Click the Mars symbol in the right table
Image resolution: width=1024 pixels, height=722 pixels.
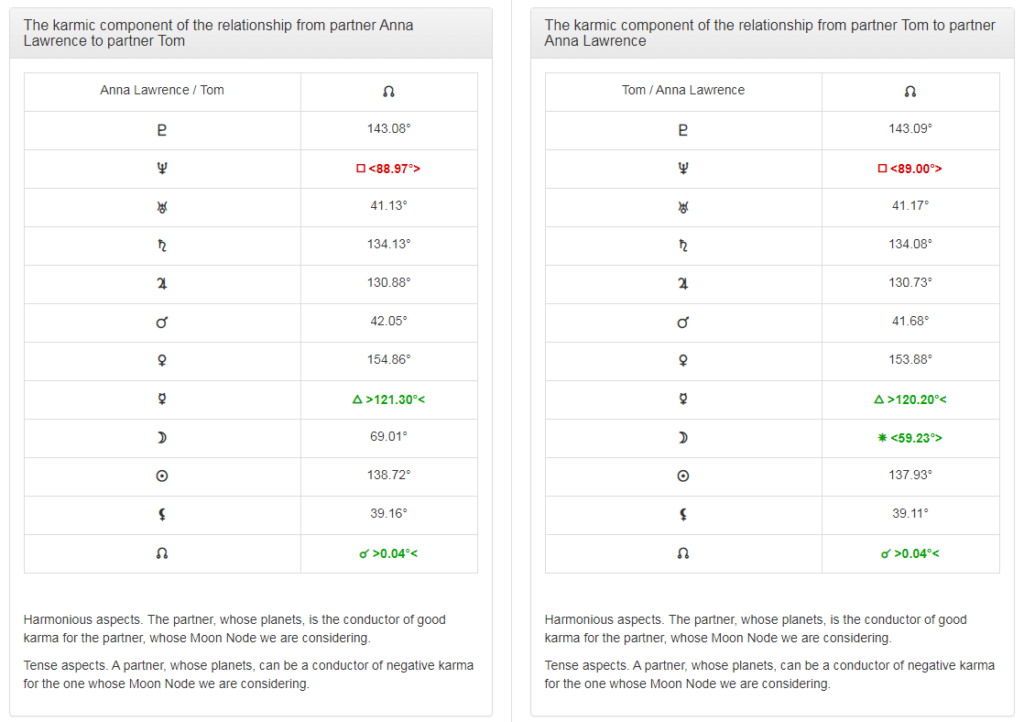[x=683, y=322]
